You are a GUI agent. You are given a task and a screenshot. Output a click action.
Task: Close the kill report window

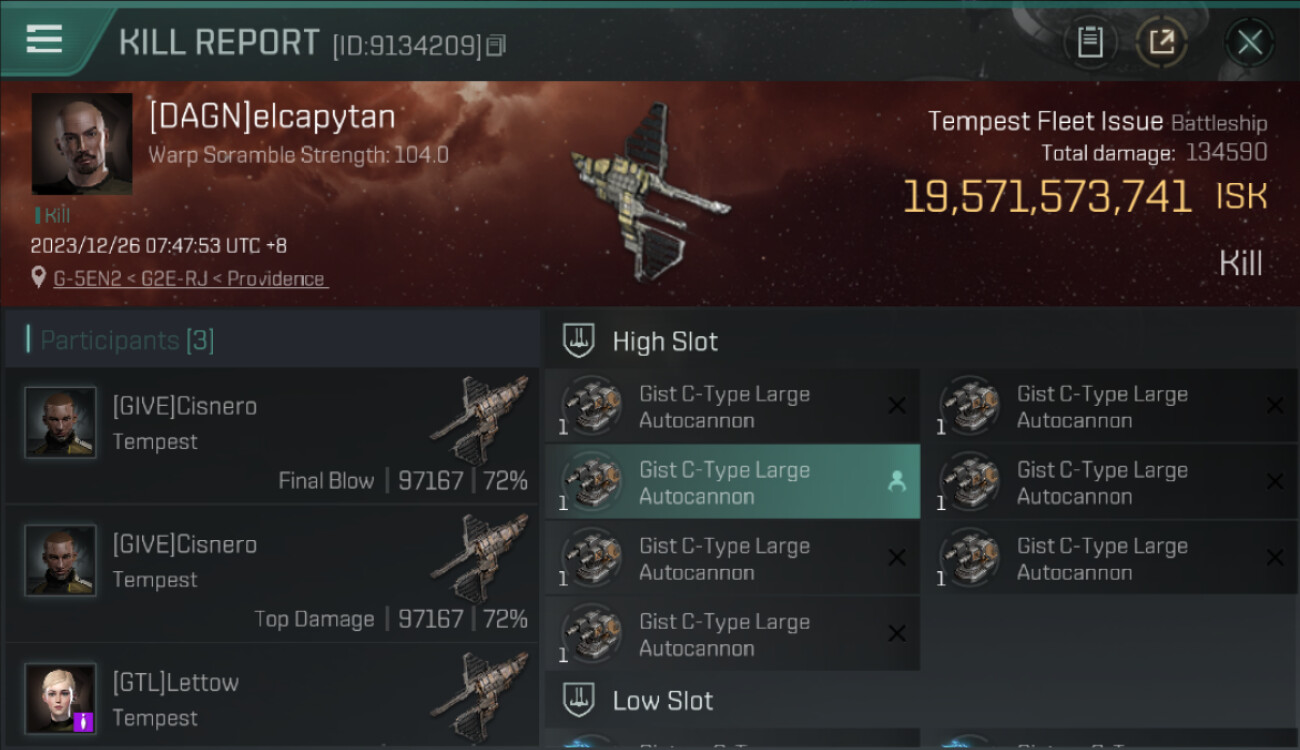click(1249, 42)
